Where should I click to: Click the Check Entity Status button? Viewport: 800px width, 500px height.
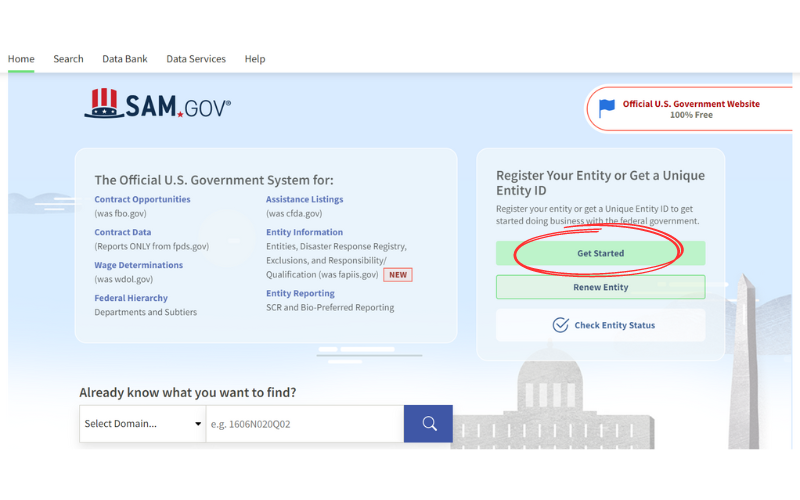click(x=601, y=325)
